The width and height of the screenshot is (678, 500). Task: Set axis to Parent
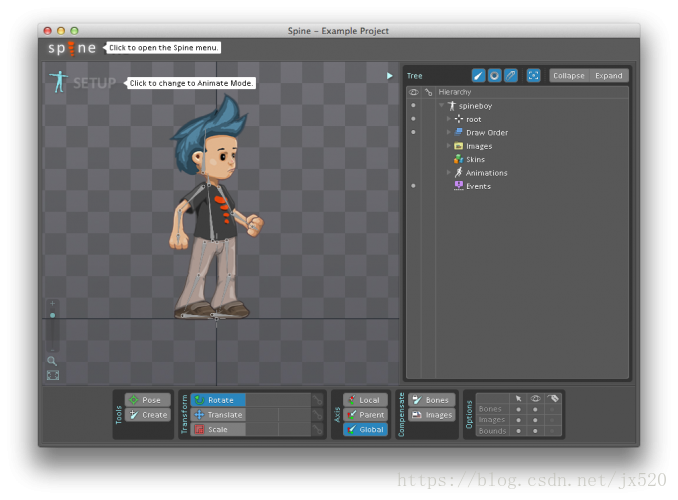[365, 415]
